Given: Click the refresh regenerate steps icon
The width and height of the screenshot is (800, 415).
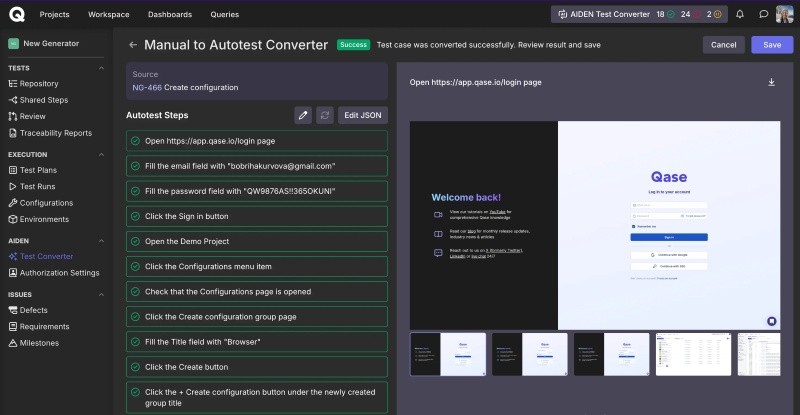Looking at the screenshot, I should [325, 115].
